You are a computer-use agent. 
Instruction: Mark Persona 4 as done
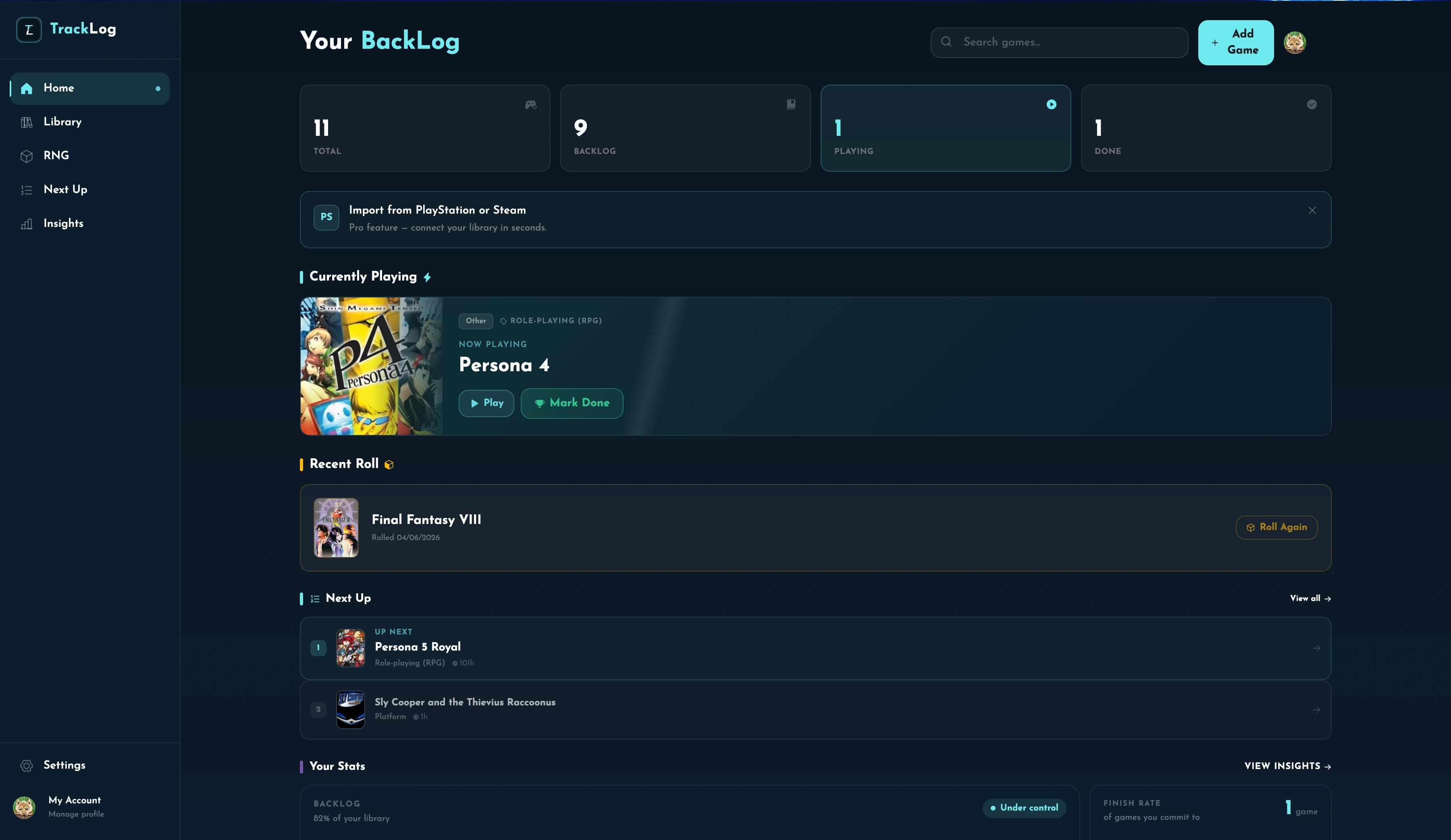pyautogui.click(x=571, y=403)
